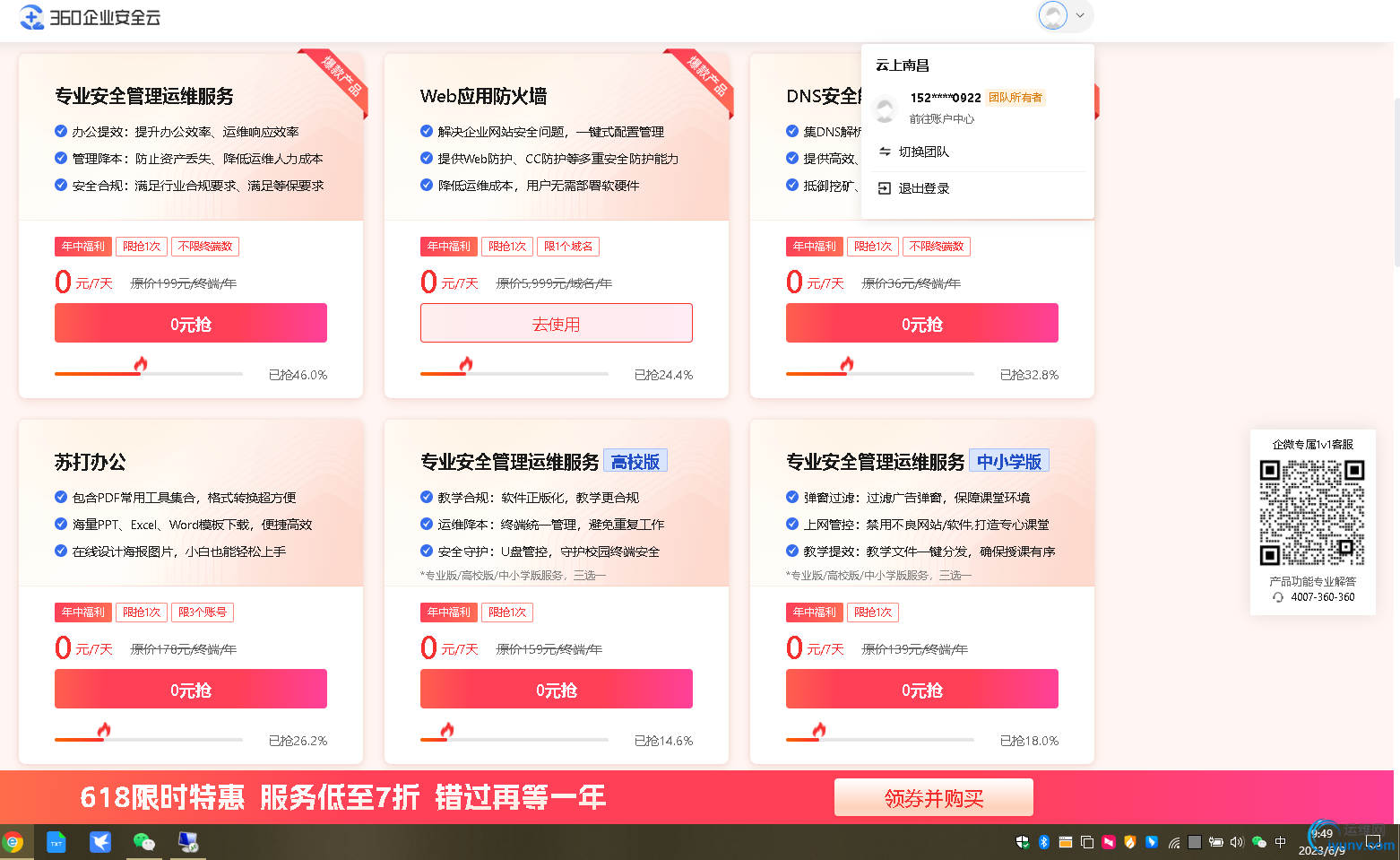Click the orange flame shield tray icon

[x=1130, y=842]
